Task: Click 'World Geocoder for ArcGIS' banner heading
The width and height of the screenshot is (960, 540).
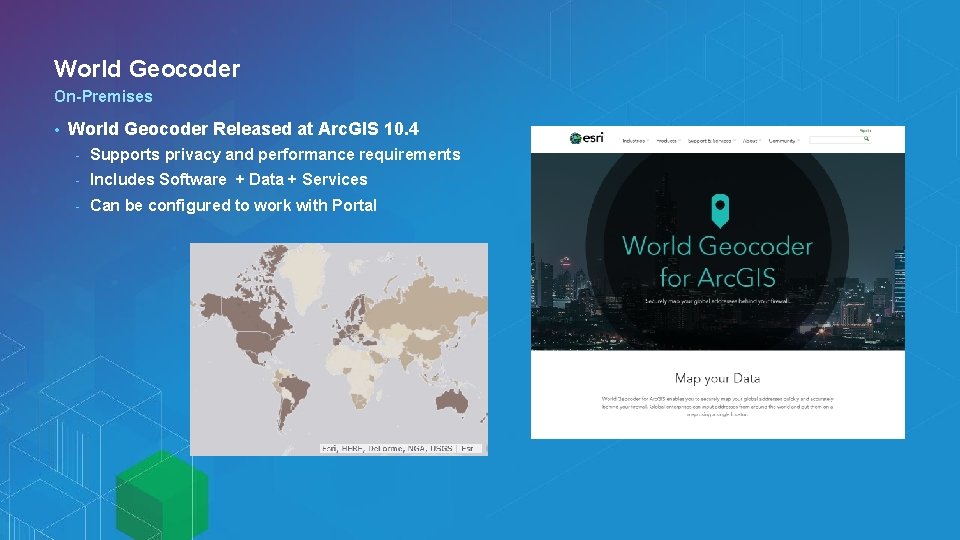Action: click(x=717, y=261)
